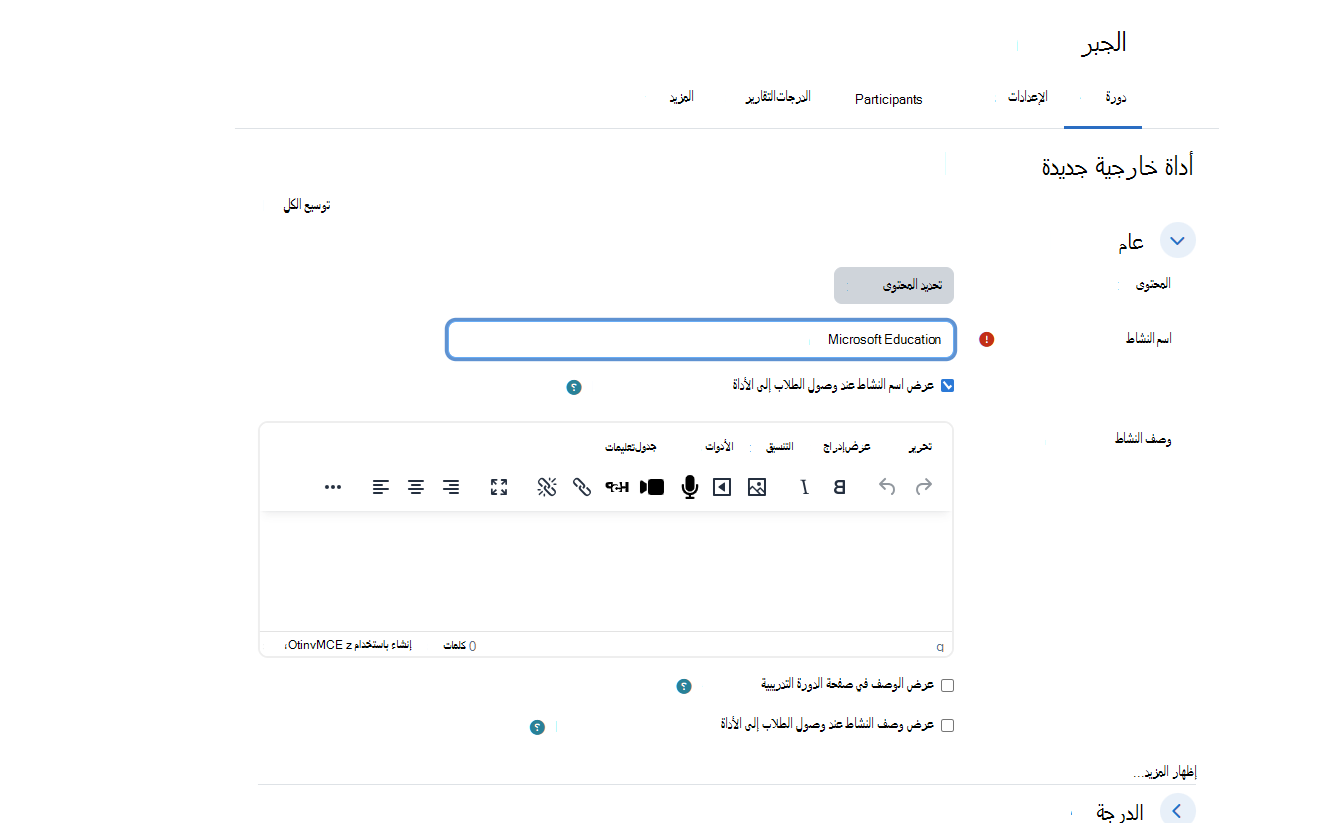The image size is (1324, 823).
Task: Click the عام section heading
Action: (1131, 242)
